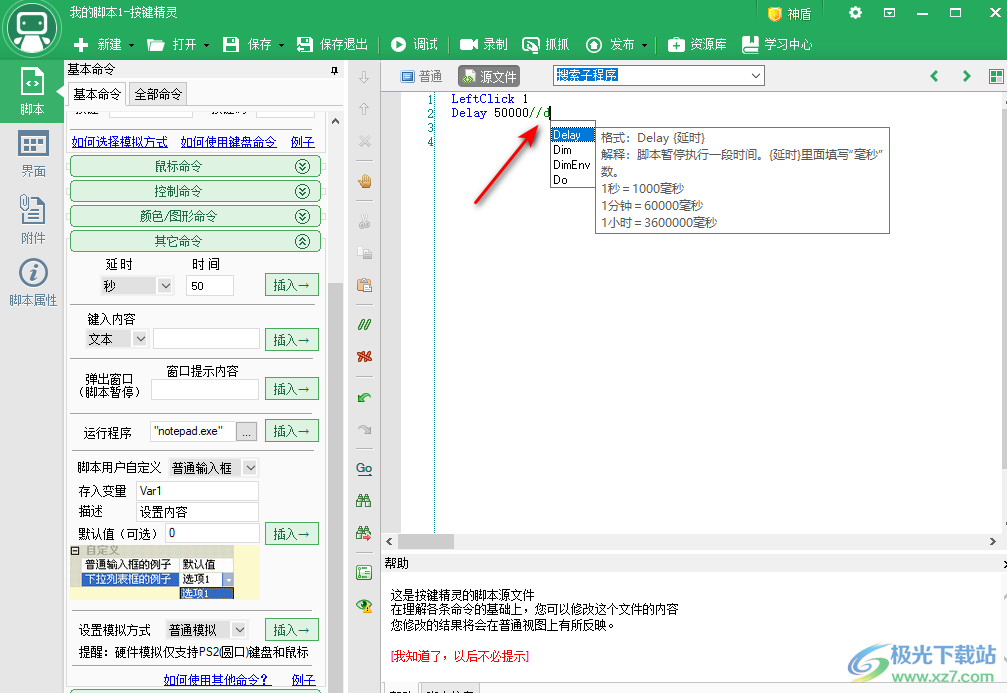Click the eye with warning icon
This screenshot has height=693, width=1007.
[364, 605]
